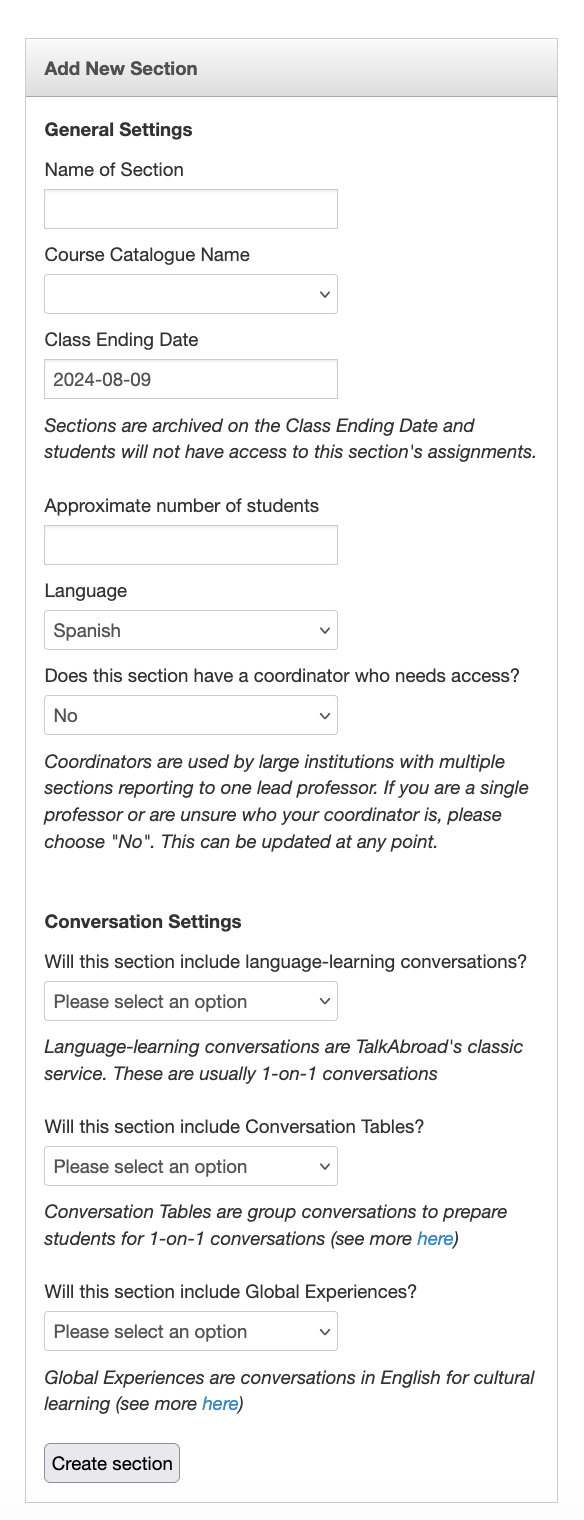Open the Course Catalogue Name dropdown

click(x=191, y=294)
